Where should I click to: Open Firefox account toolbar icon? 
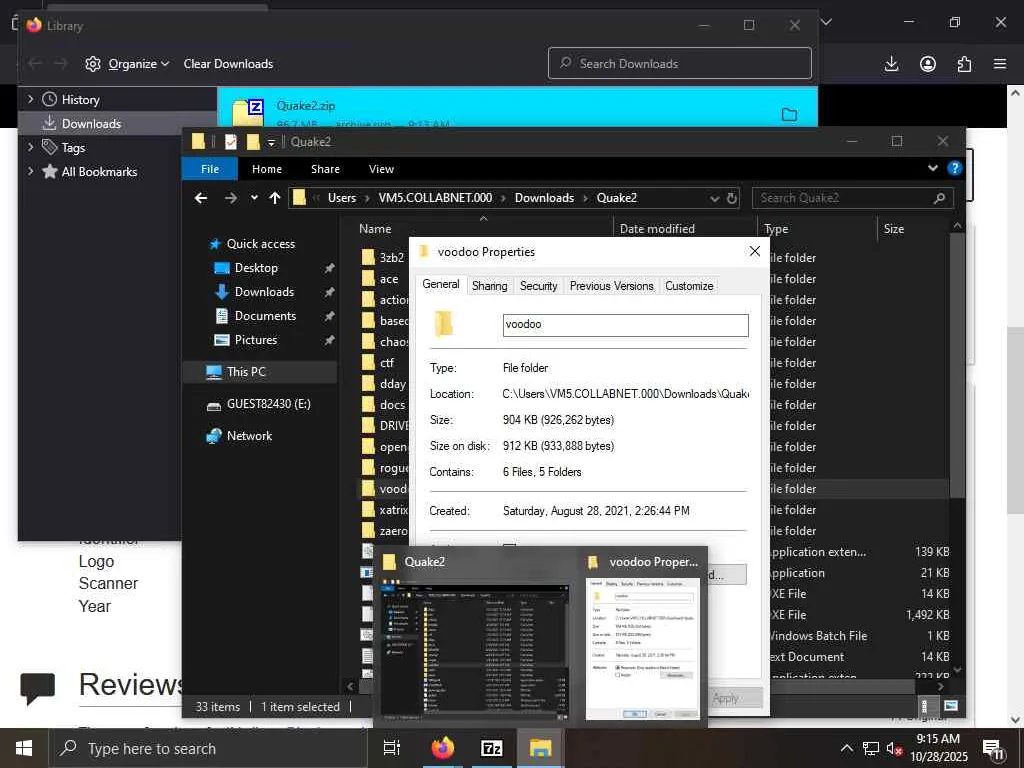pos(928,64)
